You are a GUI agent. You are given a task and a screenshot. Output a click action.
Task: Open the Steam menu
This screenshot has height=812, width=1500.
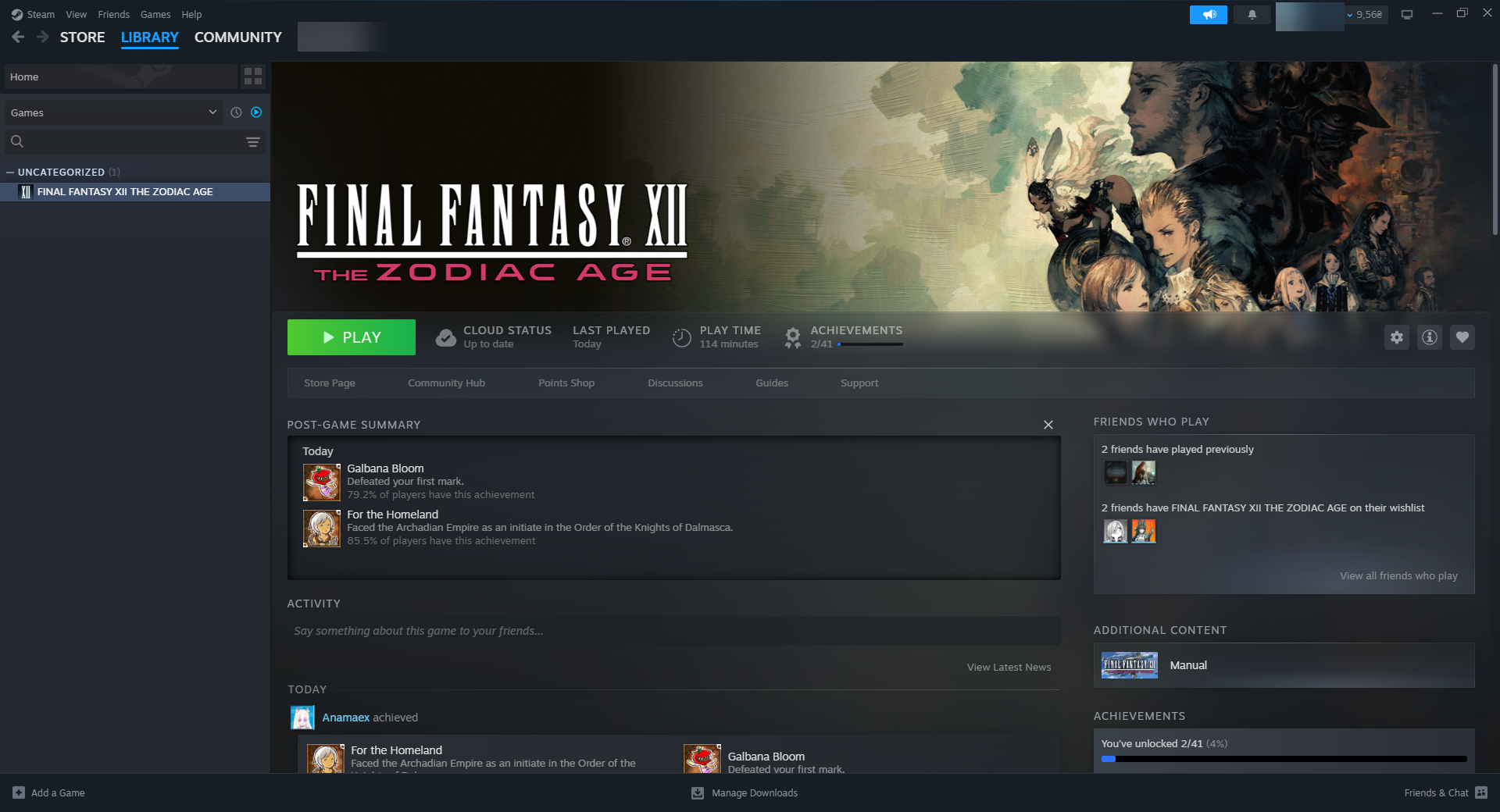[41, 15]
